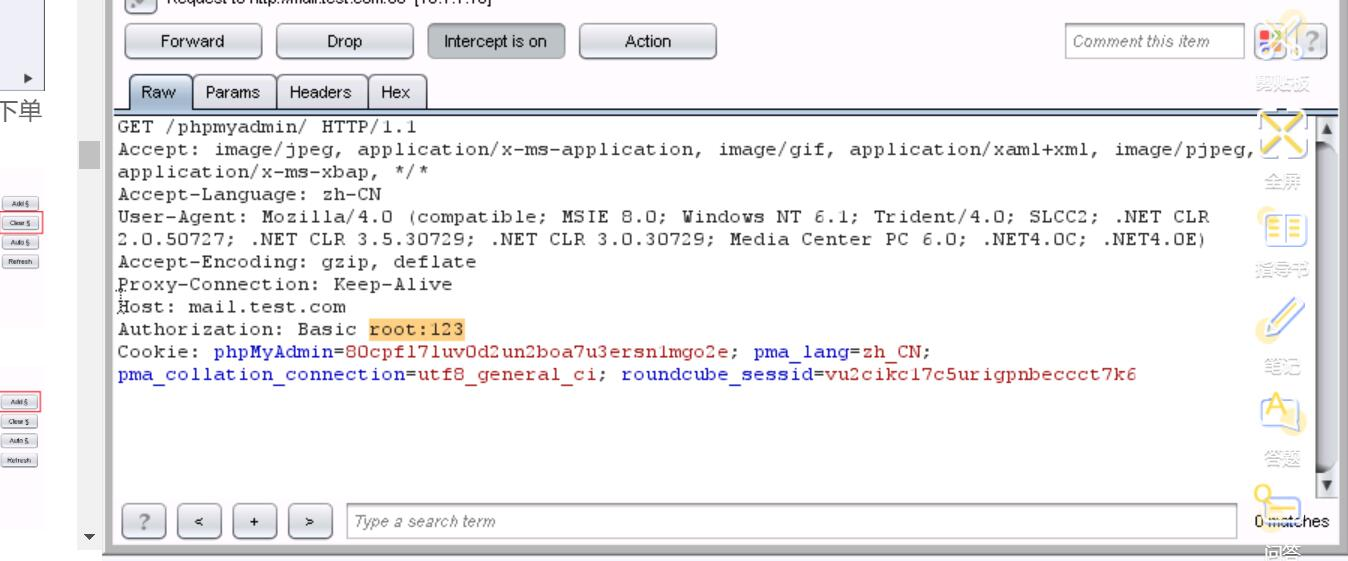Click the phpMyAdmin cookie name

pos(273,352)
